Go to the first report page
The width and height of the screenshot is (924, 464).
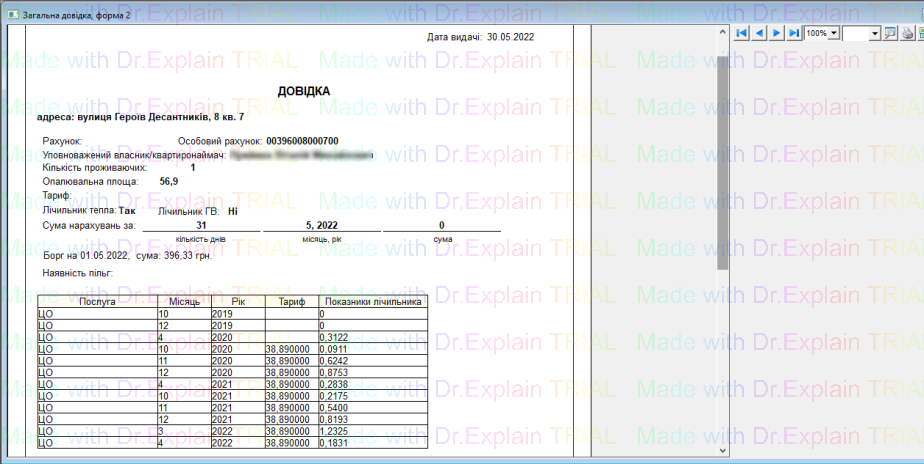[742, 33]
